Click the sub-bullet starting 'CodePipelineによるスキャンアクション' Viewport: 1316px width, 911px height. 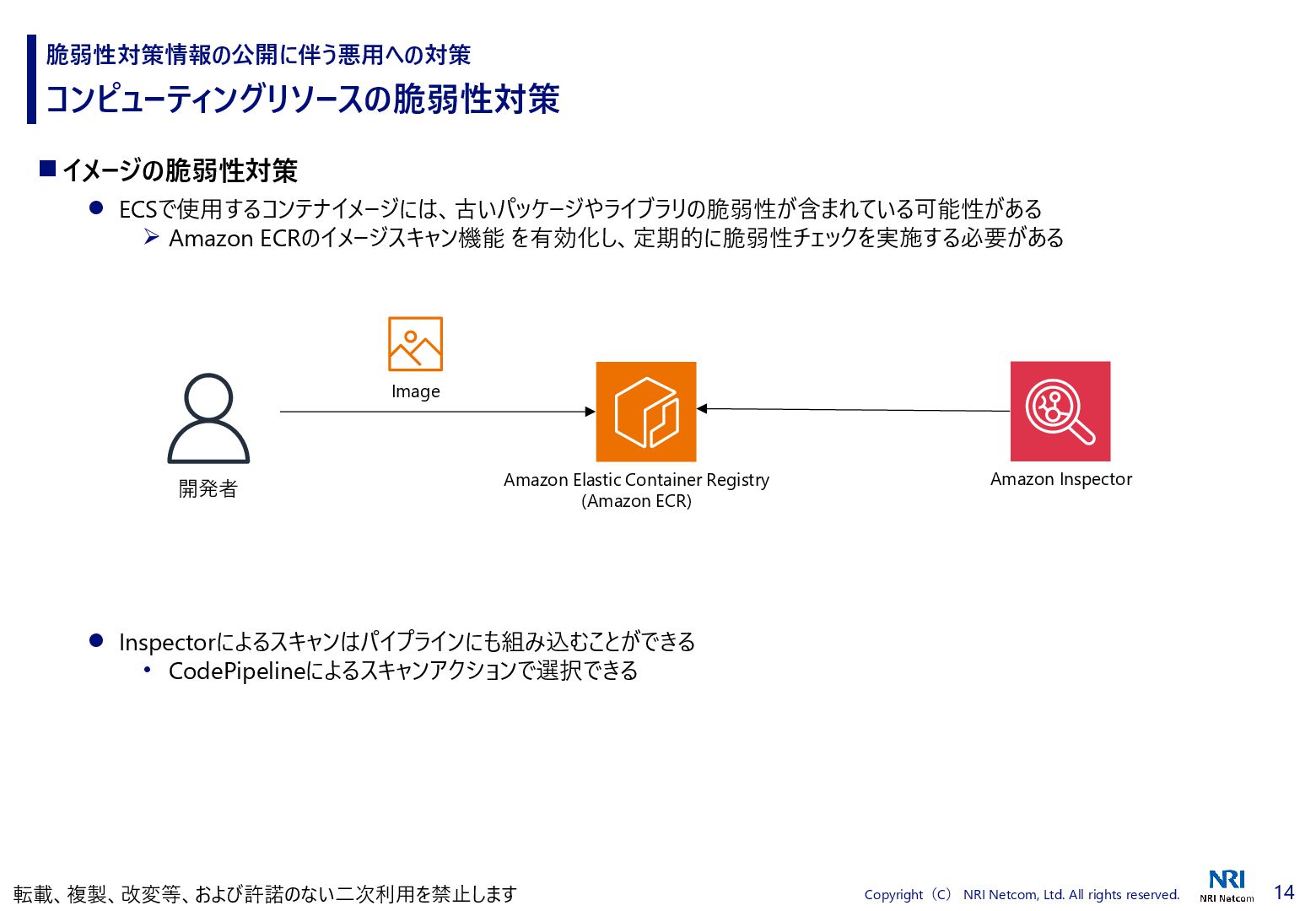coord(403,671)
